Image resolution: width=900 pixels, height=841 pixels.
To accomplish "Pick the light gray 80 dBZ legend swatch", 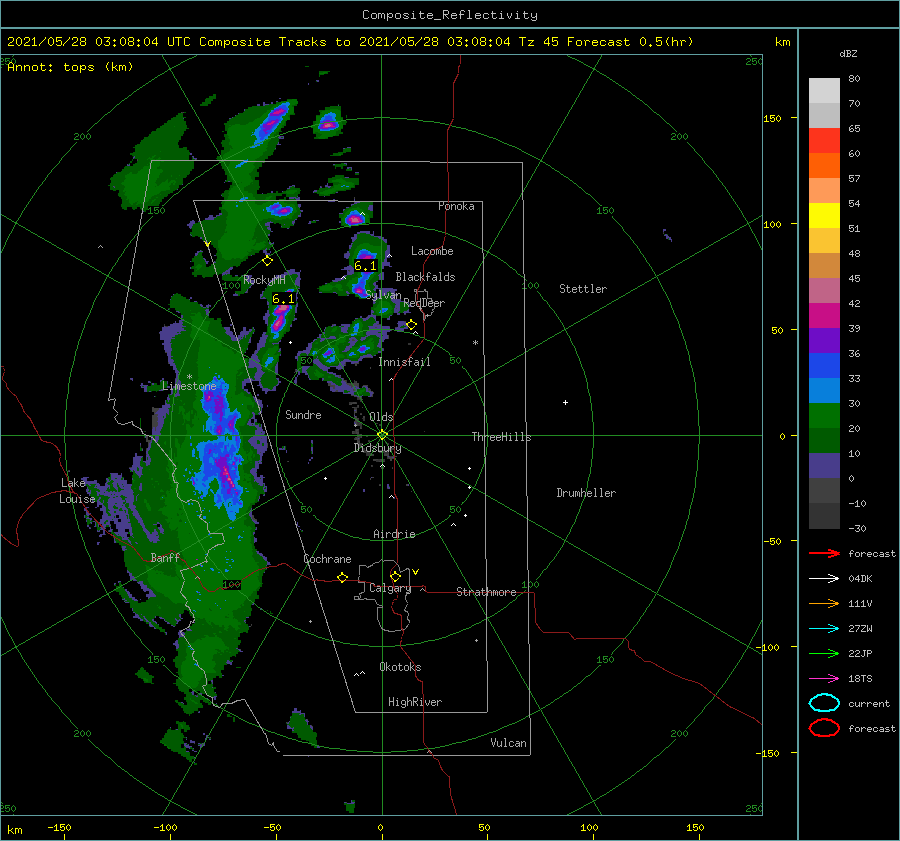I will 824,90.
